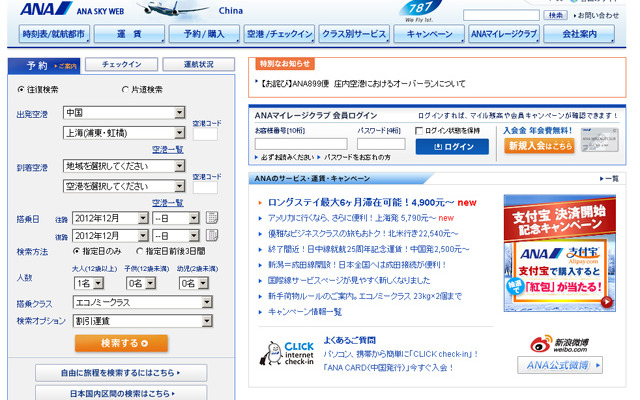The width and height of the screenshot is (640, 400).
Task: Click the 新規入会はこちら button
Action: (540, 146)
